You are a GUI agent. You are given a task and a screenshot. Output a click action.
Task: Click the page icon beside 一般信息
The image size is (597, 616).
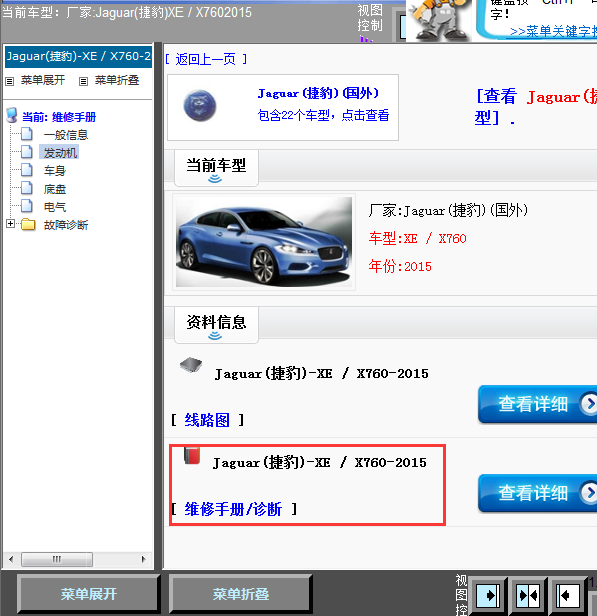(27, 134)
